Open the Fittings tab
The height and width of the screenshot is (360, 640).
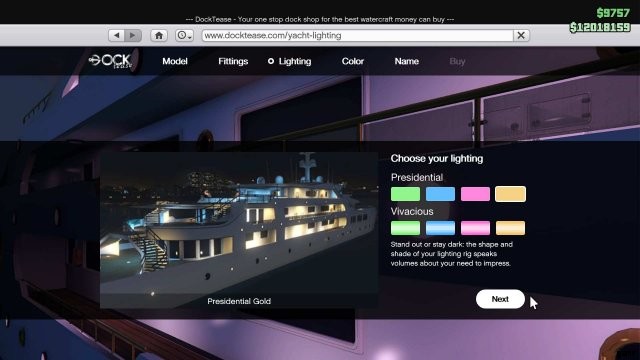tap(233, 61)
